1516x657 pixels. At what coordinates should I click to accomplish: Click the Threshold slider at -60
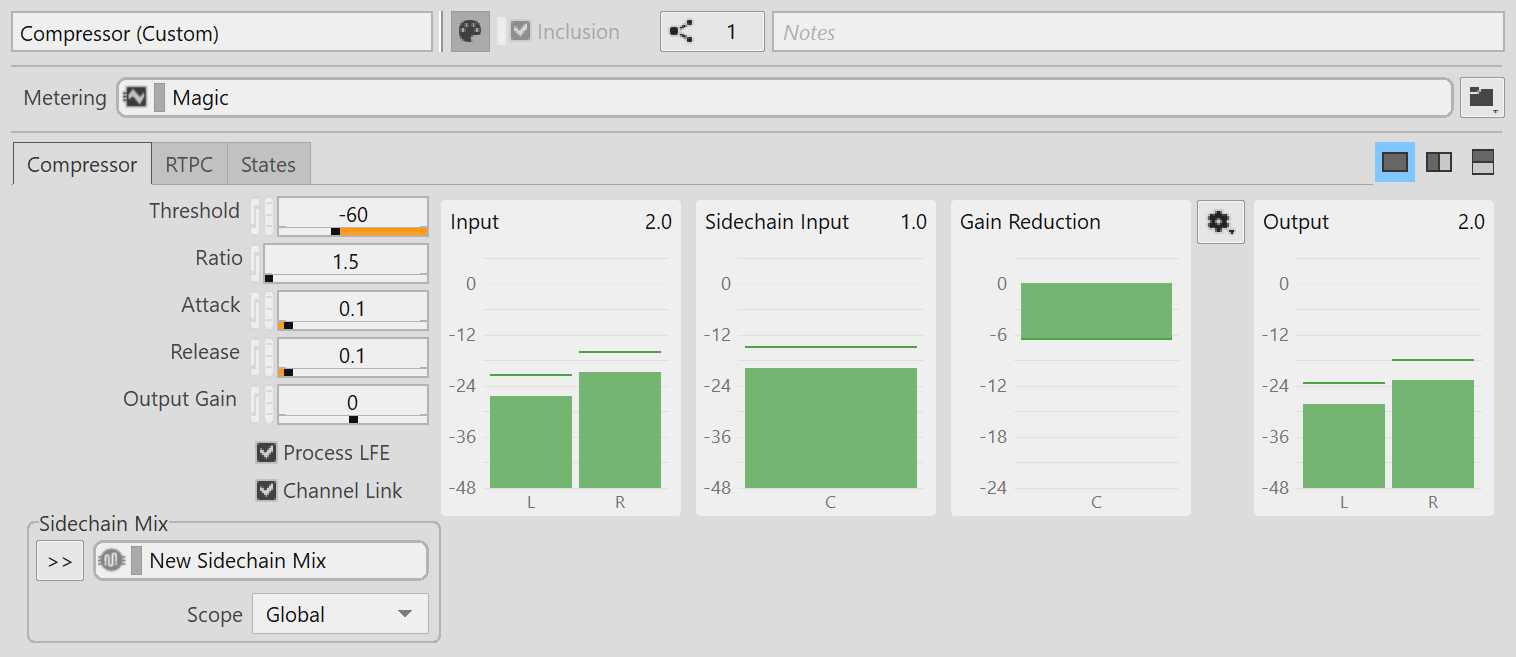click(x=352, y=216)
